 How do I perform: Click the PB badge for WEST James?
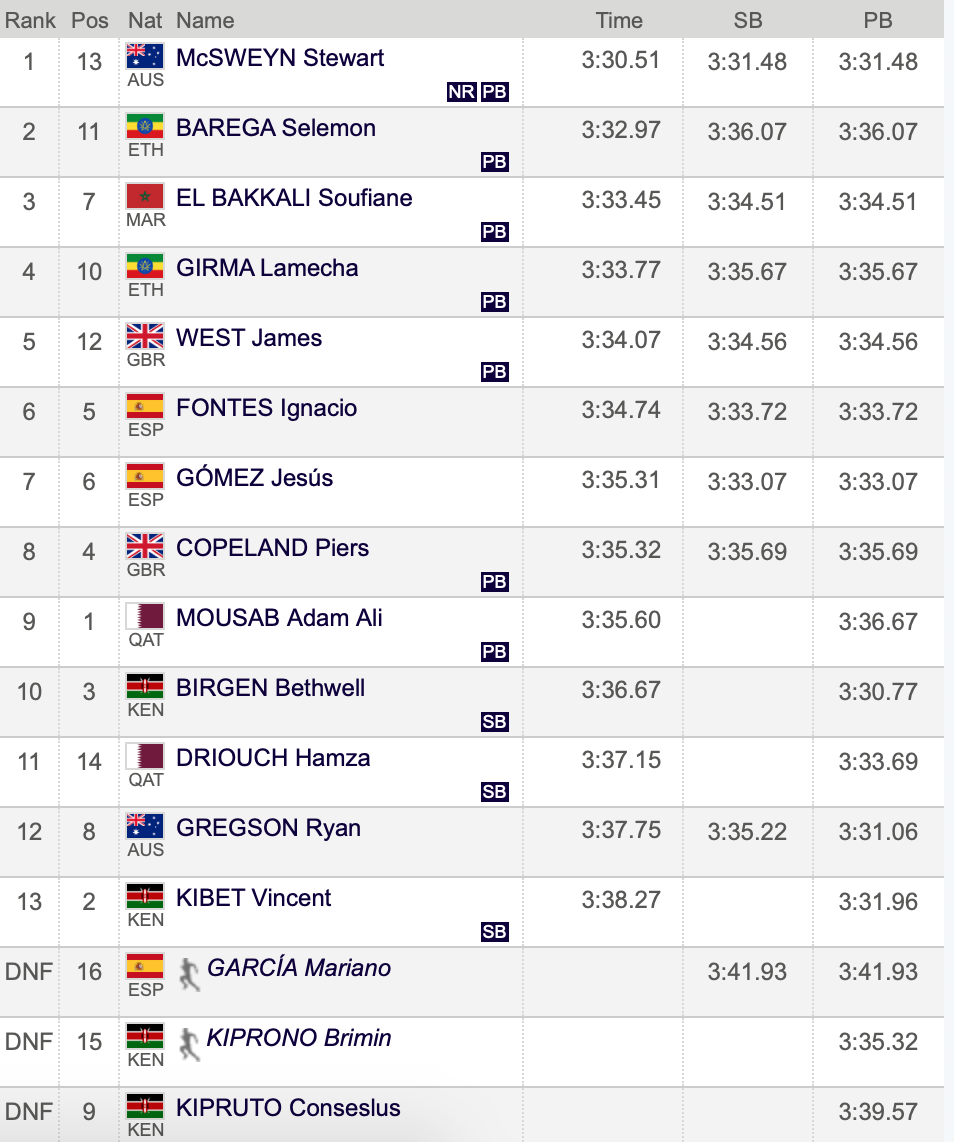(x=494, y=371)
